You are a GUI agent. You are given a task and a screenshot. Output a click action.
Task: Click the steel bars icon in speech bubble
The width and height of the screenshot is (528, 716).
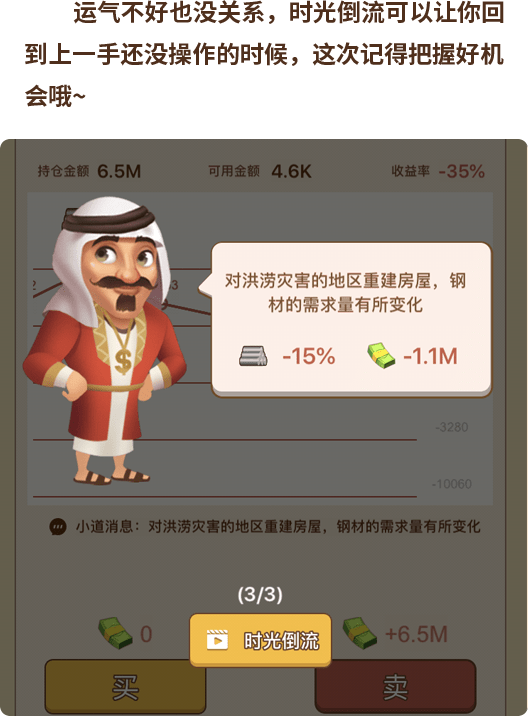pos(253,356)
